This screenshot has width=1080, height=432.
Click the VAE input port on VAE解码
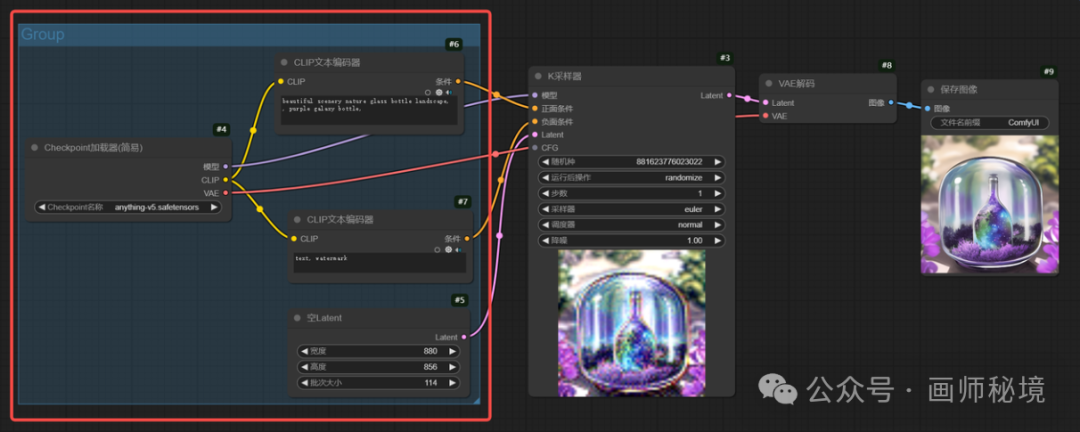[x=765, y=116]
